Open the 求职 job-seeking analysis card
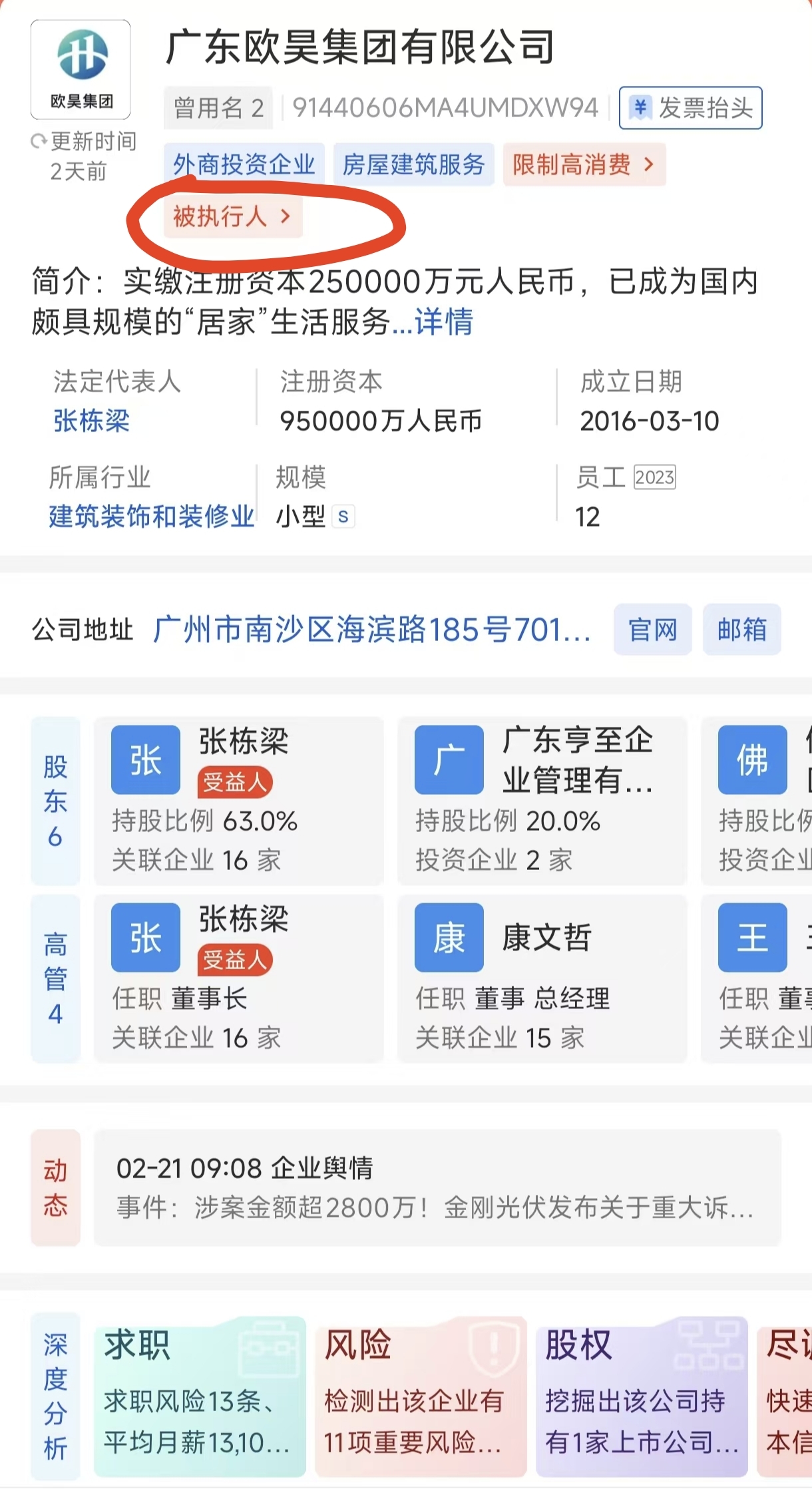The width and height of the screenshot is (812, 1489). pyautogui.click(x=200, y=1396)
